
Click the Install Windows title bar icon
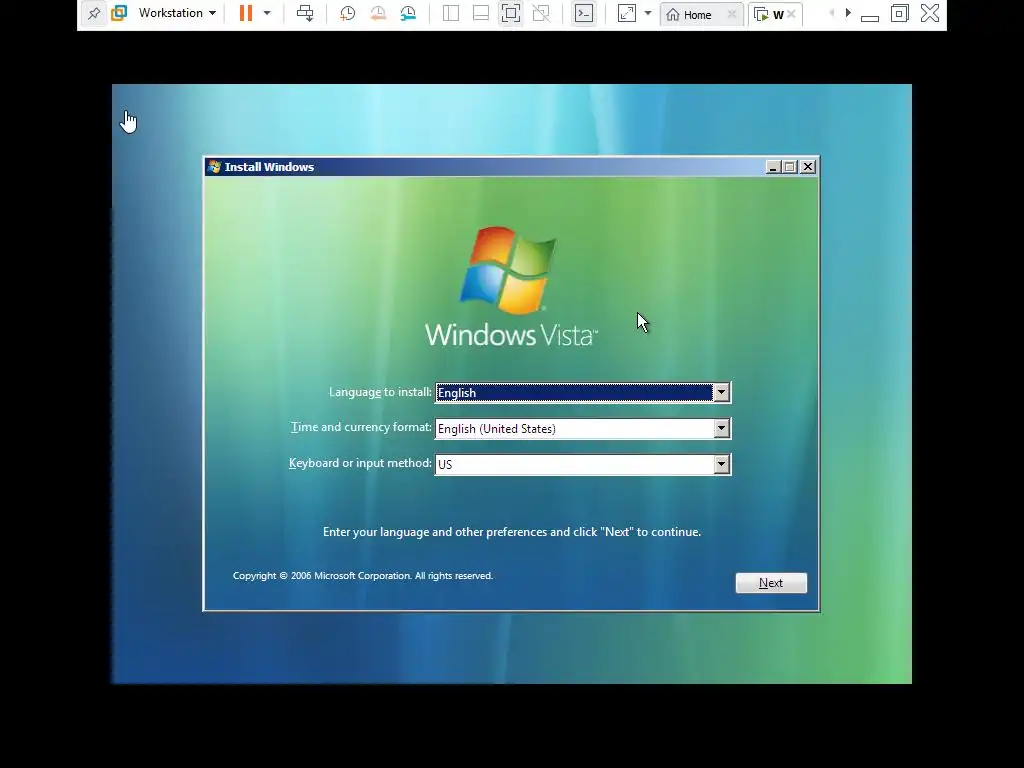[x=214, y=167]
